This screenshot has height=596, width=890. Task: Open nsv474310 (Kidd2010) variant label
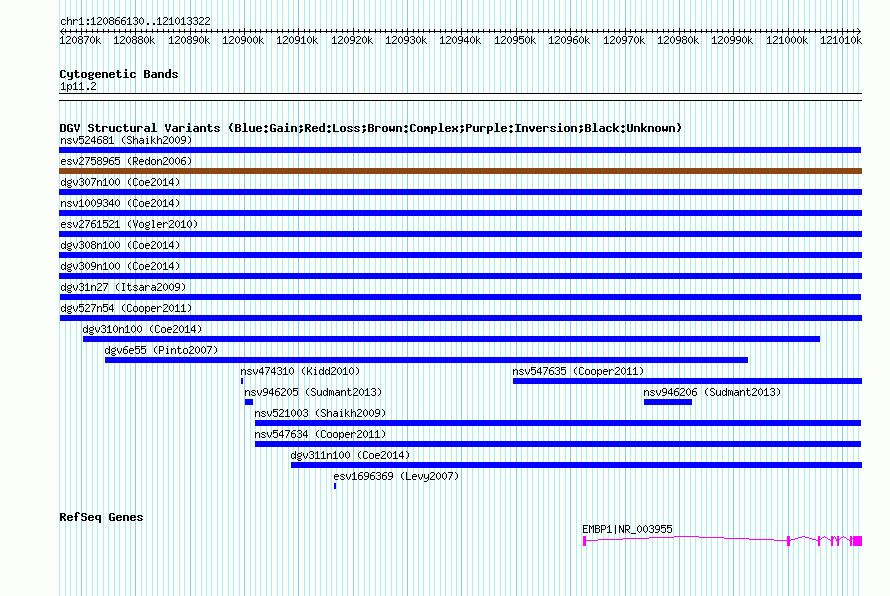(300, 371)
